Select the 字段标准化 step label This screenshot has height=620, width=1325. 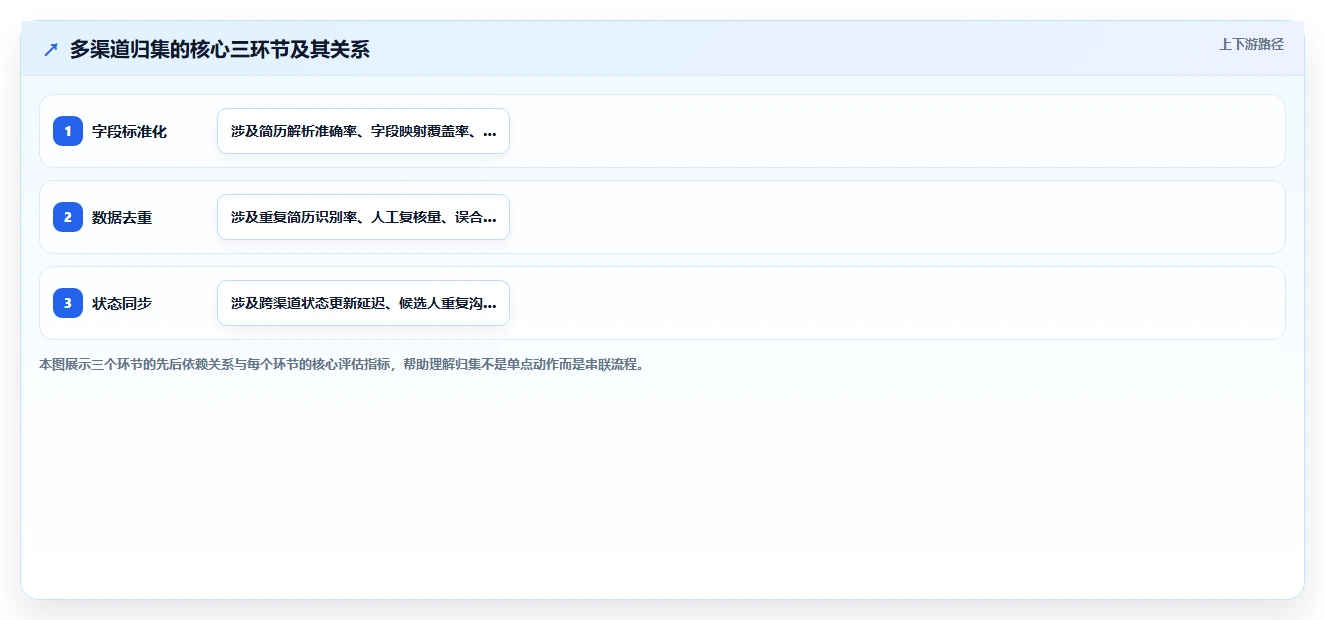[130, 132]
